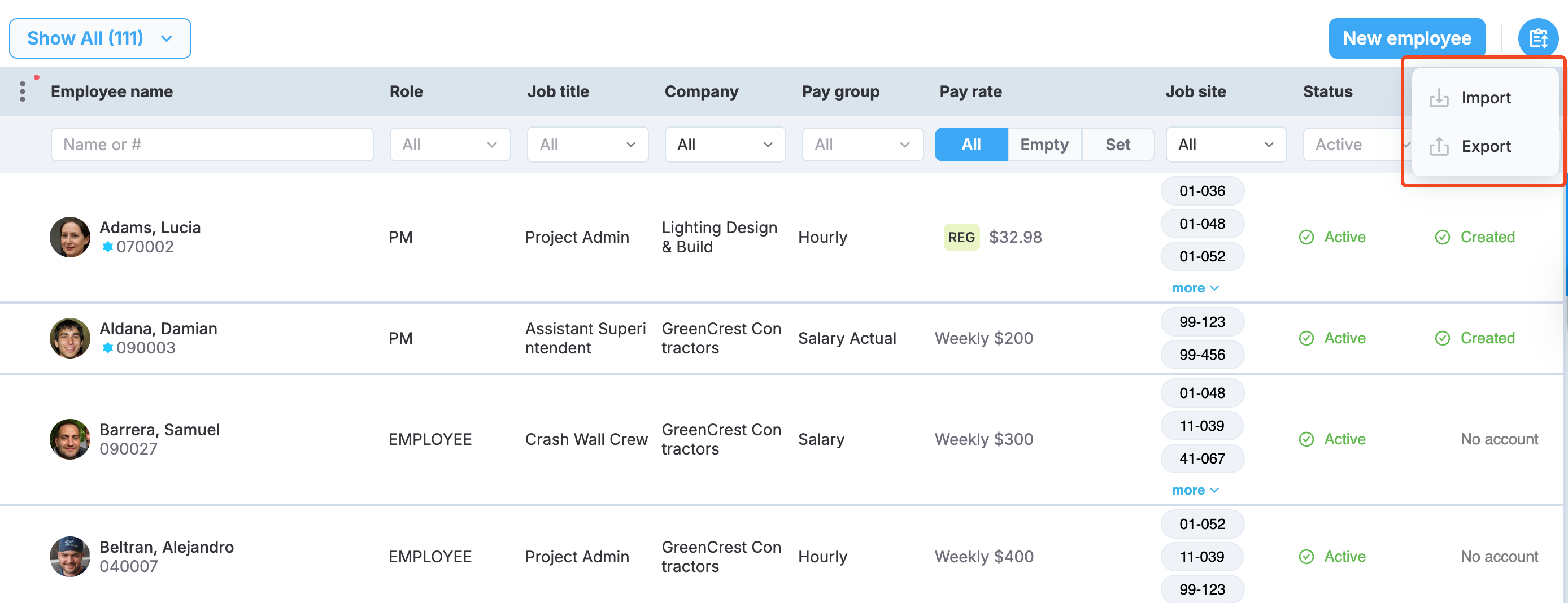This screenshot has width=1568, height=603.
Task: Click Damian Aldana's avatar photo
Action: click(70, 338)
